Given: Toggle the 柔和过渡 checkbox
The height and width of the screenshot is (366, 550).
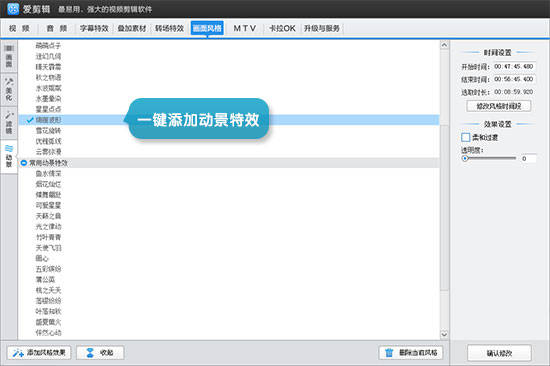Looking at the screenshot, I should pyautogui.click(x=465, y=137).
